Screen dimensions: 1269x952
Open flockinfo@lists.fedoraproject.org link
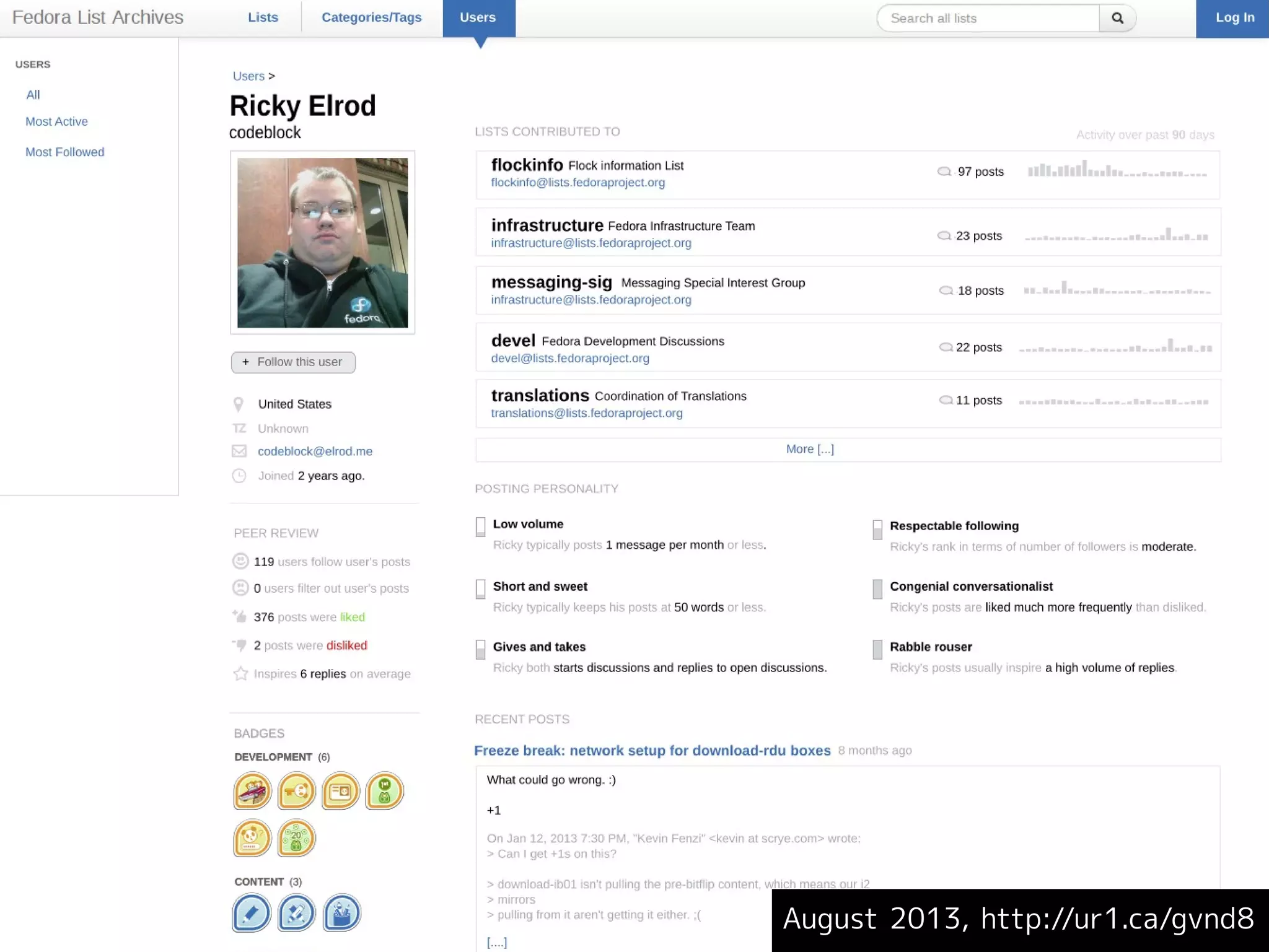tap(577, 183)
